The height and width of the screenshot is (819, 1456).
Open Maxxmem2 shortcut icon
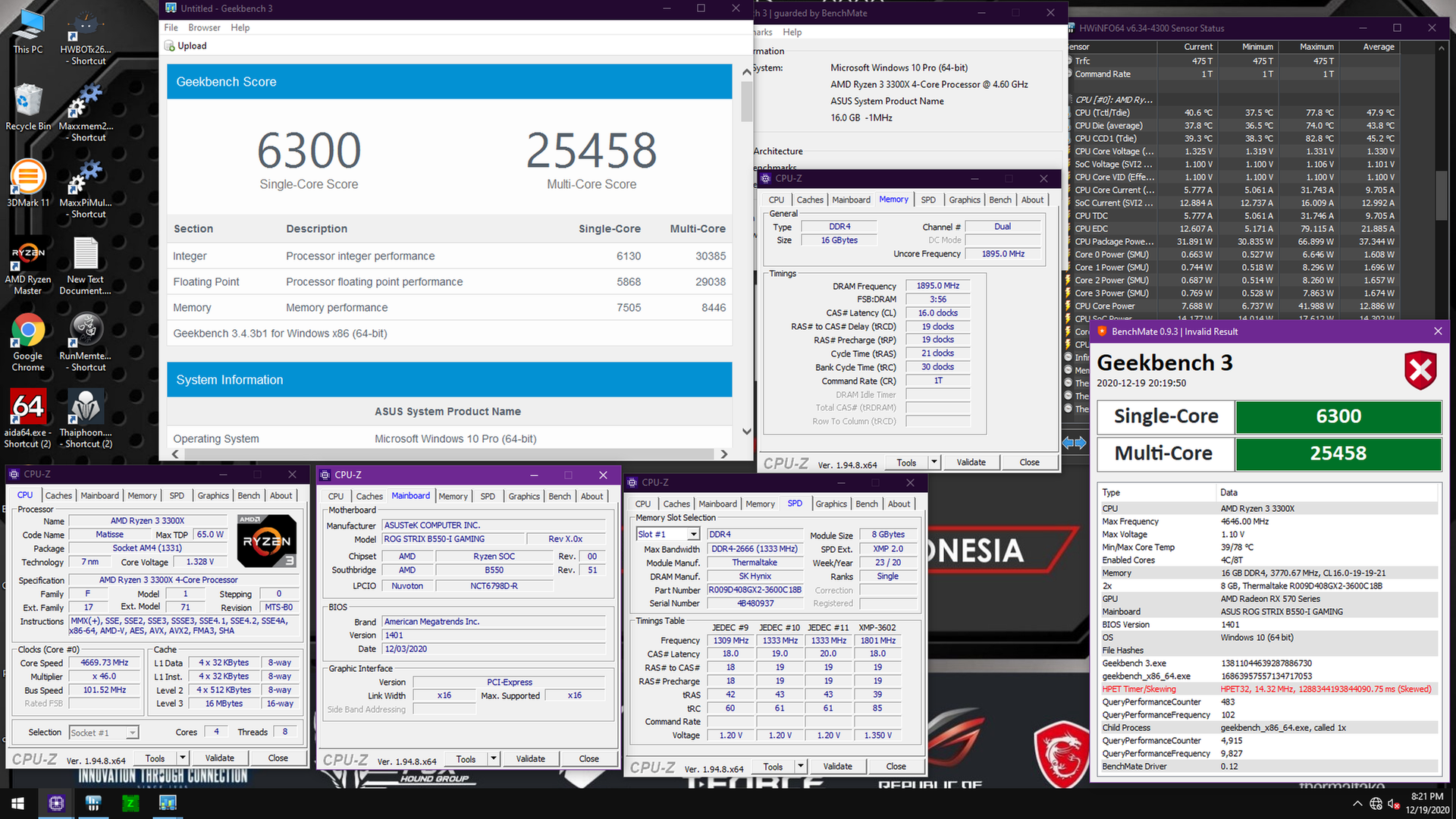click(86, 112)
